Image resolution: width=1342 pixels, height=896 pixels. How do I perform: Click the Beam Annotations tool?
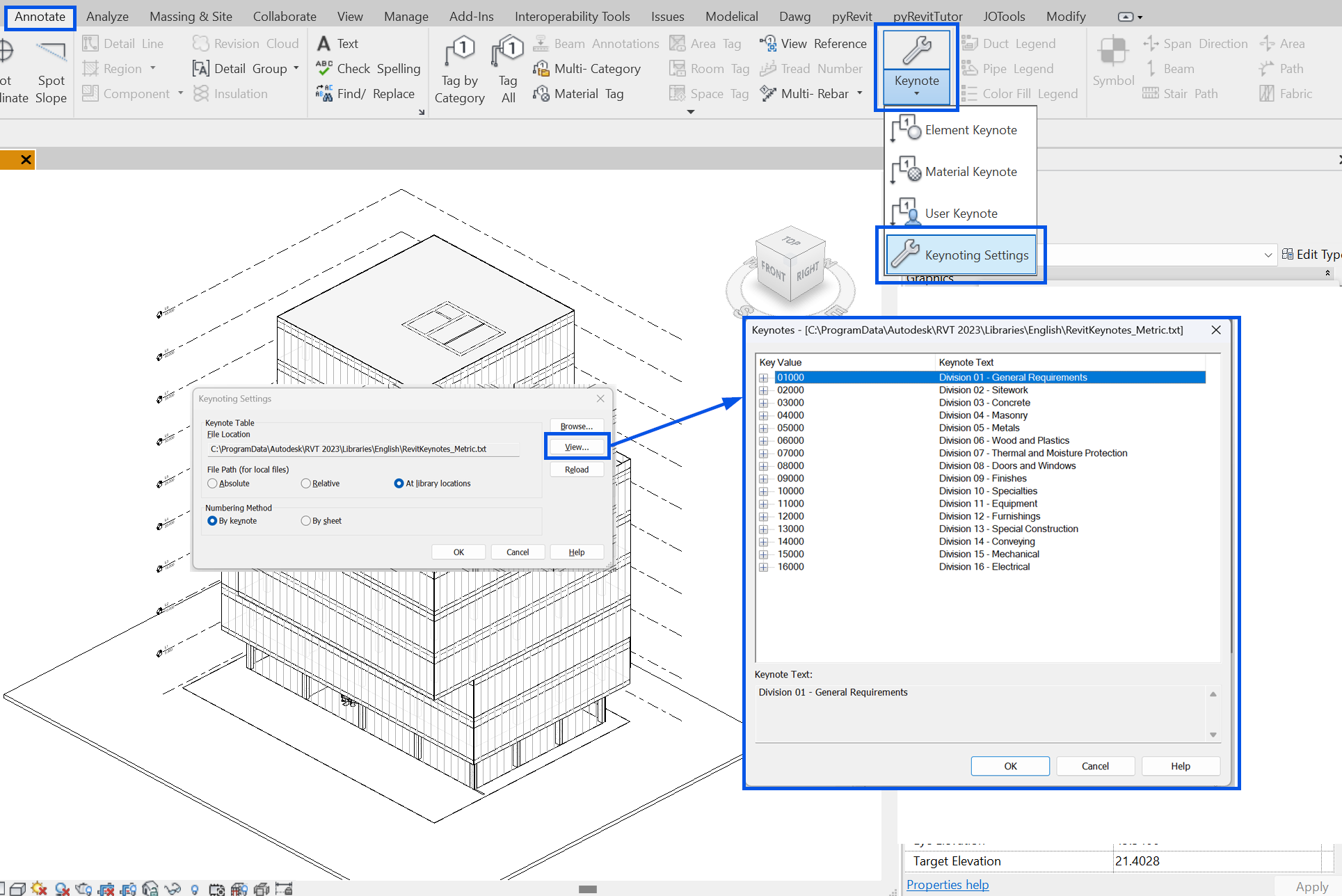click(x=596, y=43)
